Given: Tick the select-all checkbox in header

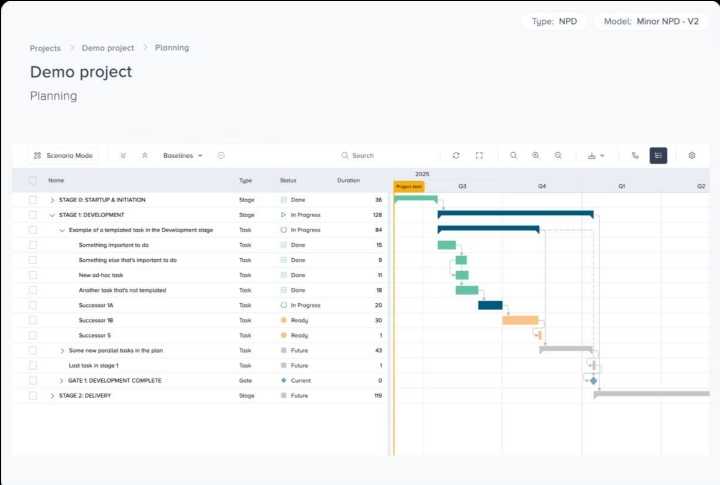Looking at the screenshot, I should click(33, 180).
